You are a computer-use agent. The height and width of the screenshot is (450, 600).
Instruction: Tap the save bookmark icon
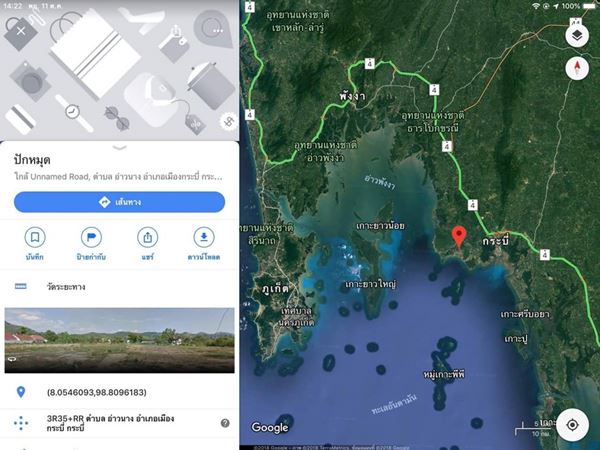35,237
